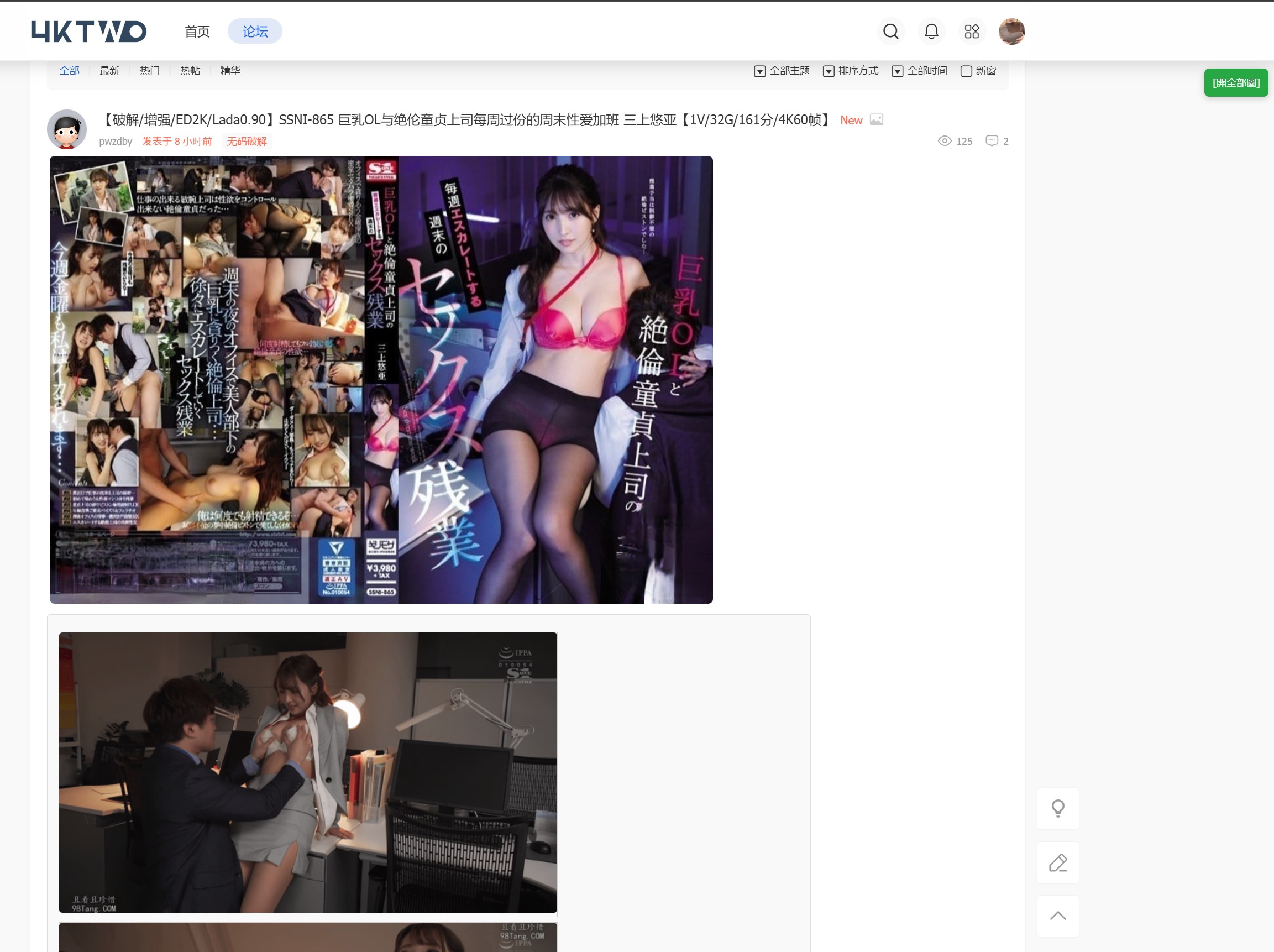
Task: Go to the 首页 nav item
Action: click(x=197, y=32)
